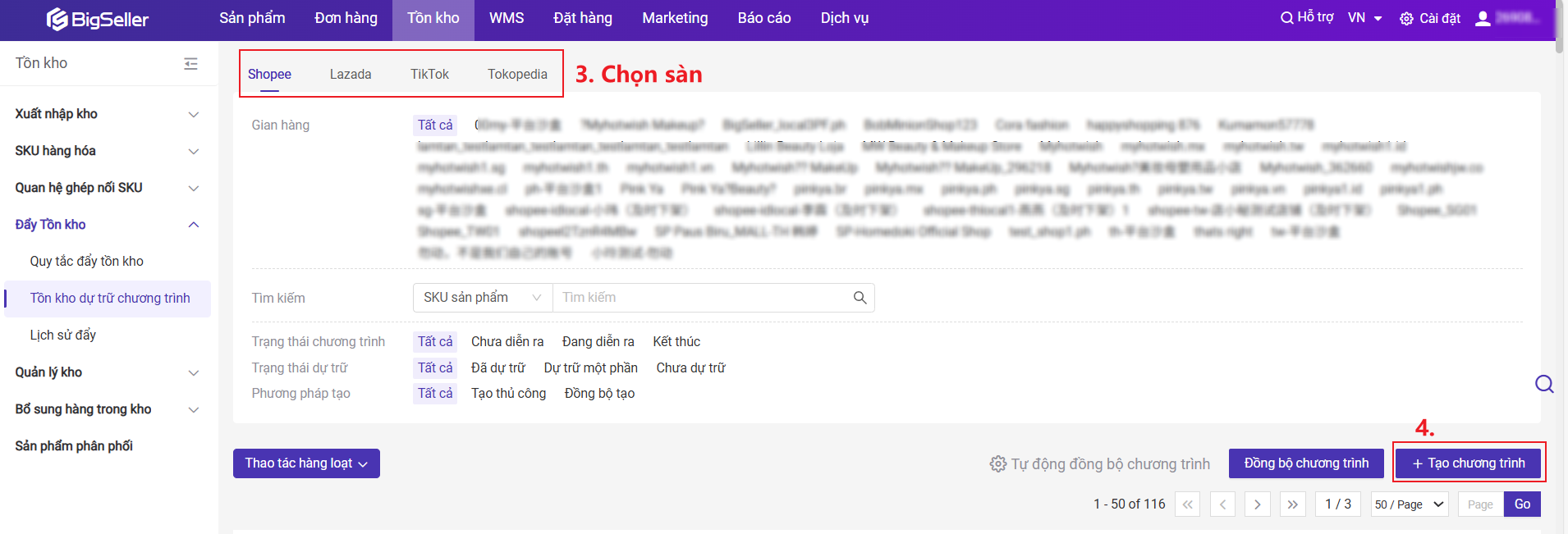Screen dimensions: 1568x534
Task: Select Tất cả for Trạng thái chương trình
Action: coord(435,342)
